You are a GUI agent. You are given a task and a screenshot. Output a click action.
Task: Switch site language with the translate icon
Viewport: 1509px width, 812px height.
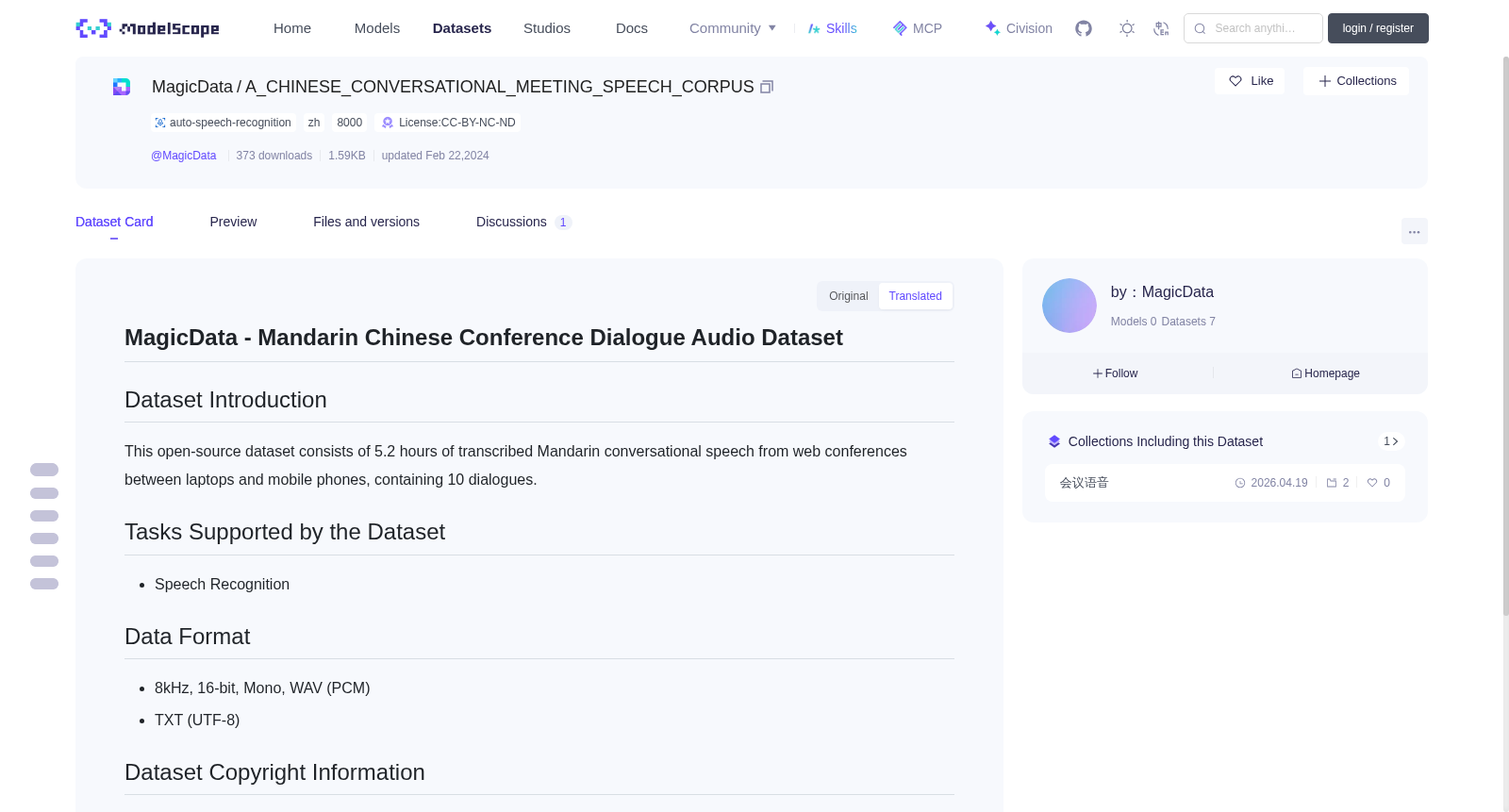coord(1161,28)
